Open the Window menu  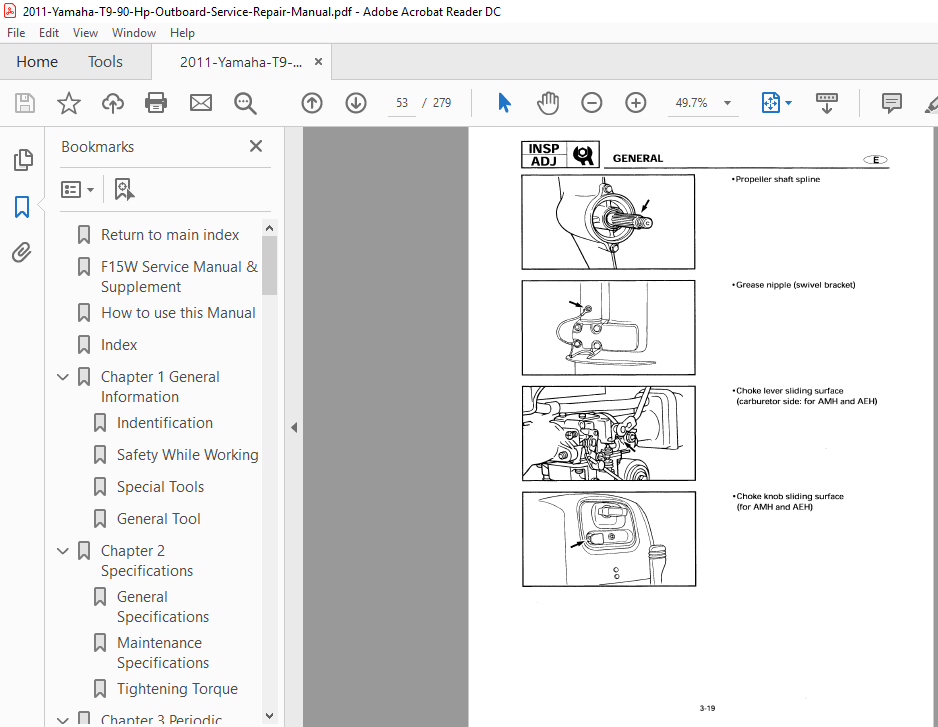point(134,33)
